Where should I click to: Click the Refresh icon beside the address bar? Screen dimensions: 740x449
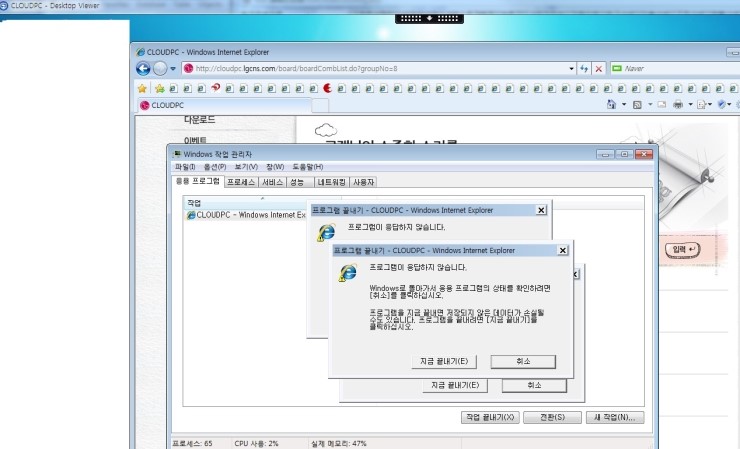[584, 68]
